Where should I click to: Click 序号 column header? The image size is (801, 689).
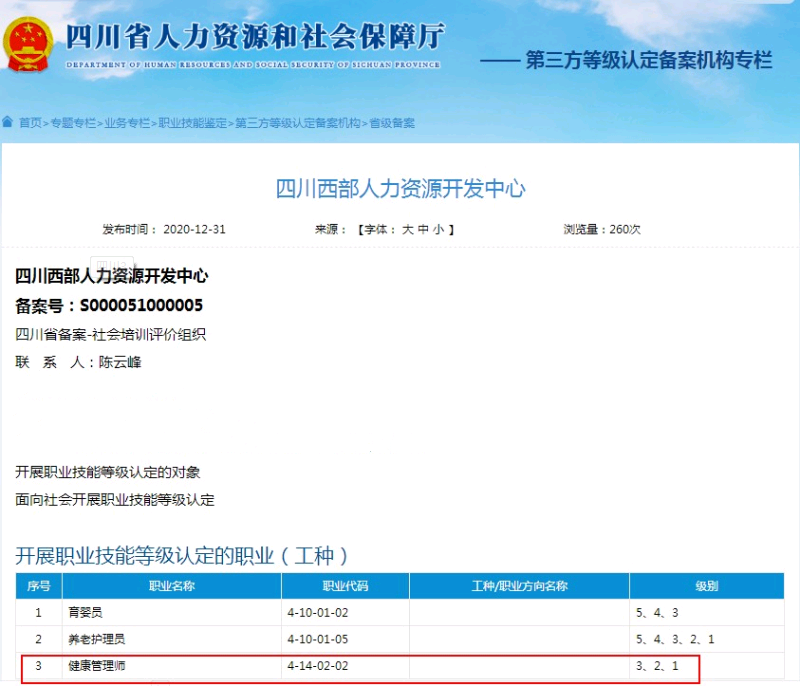pos(39,586)
